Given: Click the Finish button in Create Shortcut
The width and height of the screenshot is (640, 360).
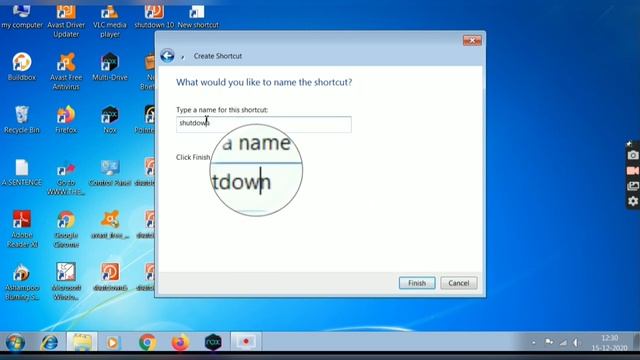Looking at the screenshot, I should coord(417,283).
